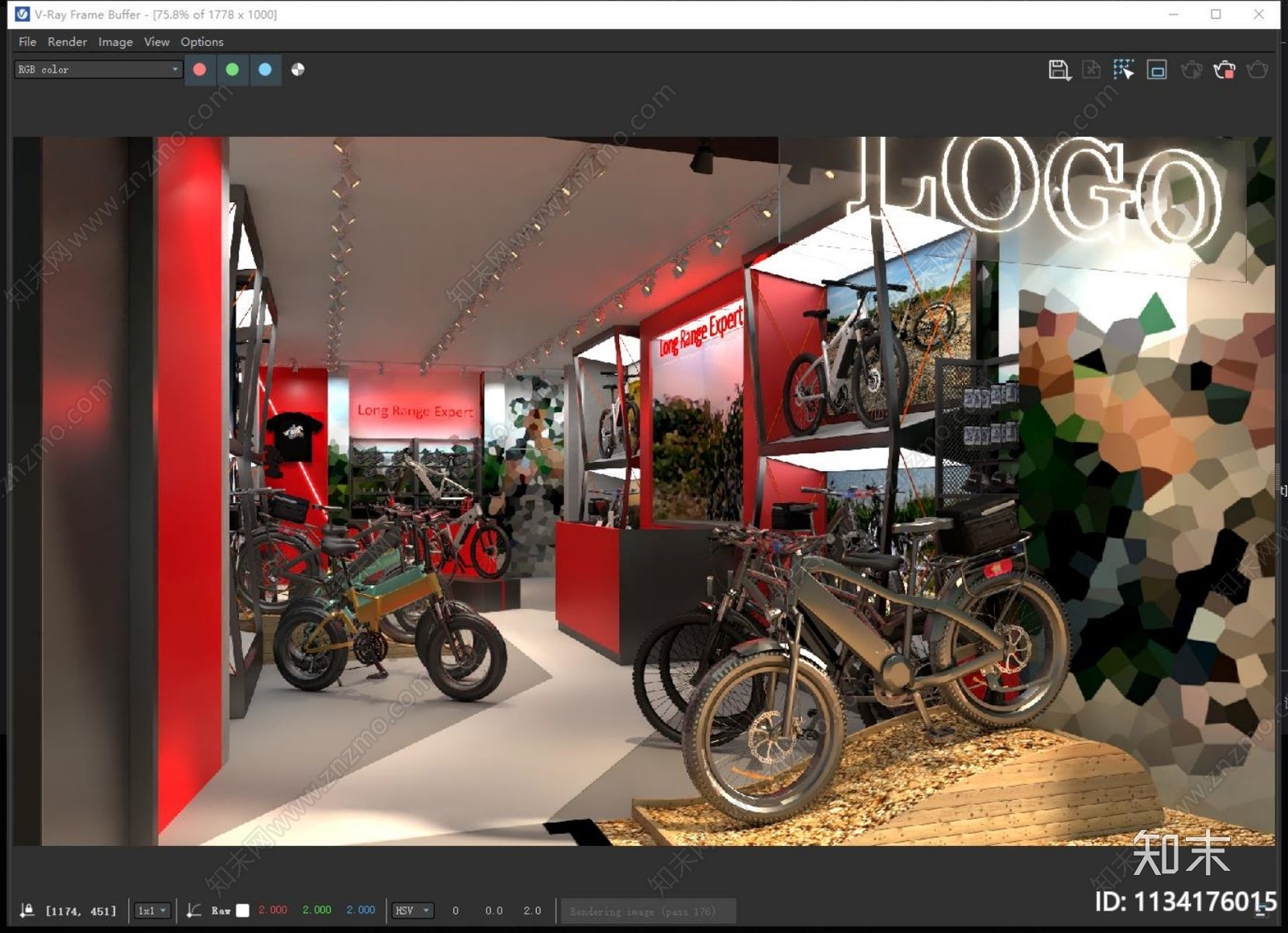The height and width of the screenshot is (933, 1288).
Task: Select the green value 2.000
Action: [317, 910]
